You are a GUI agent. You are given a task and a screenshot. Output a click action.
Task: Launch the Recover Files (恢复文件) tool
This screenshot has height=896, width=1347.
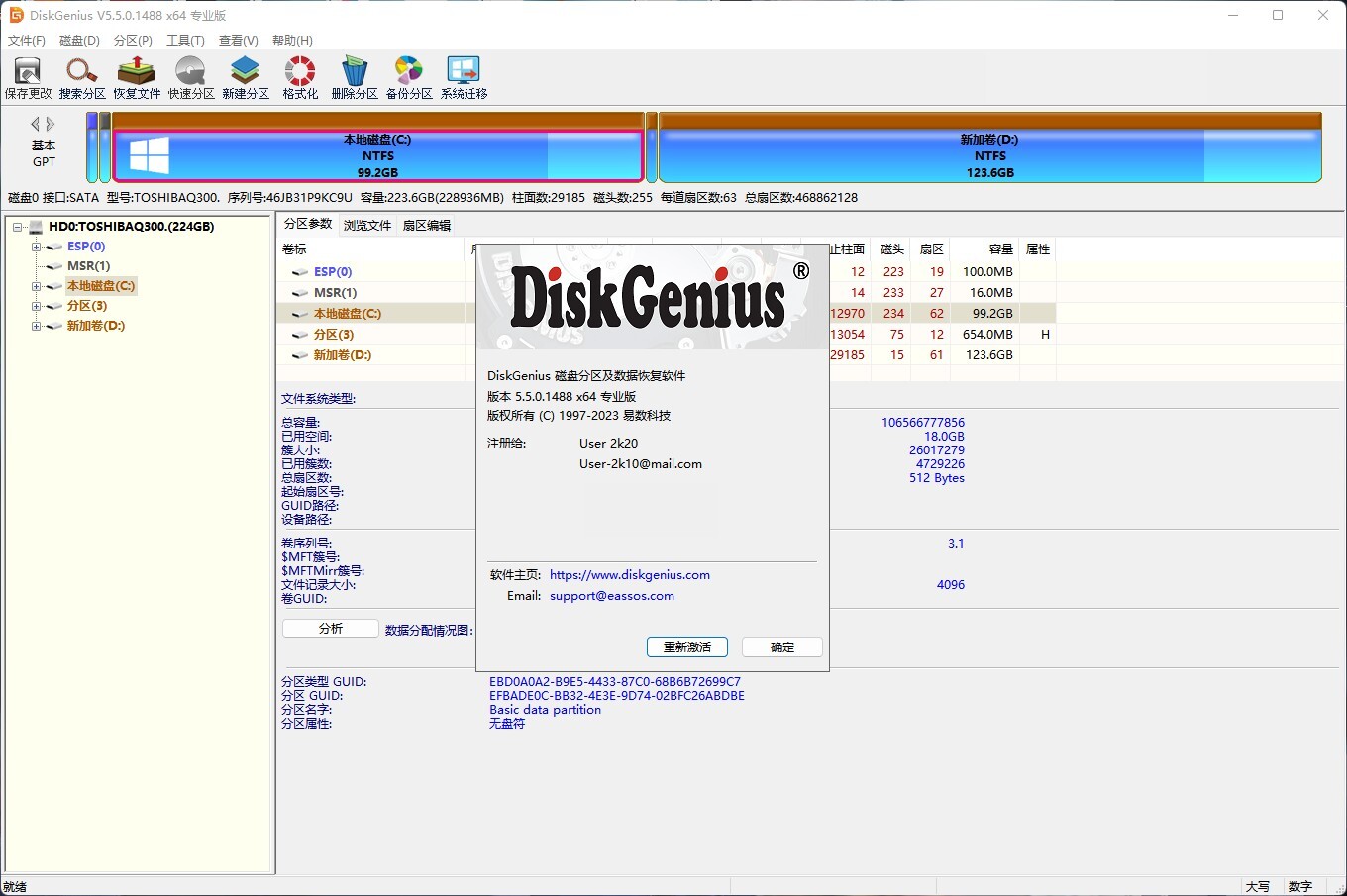tap(137, 77)
